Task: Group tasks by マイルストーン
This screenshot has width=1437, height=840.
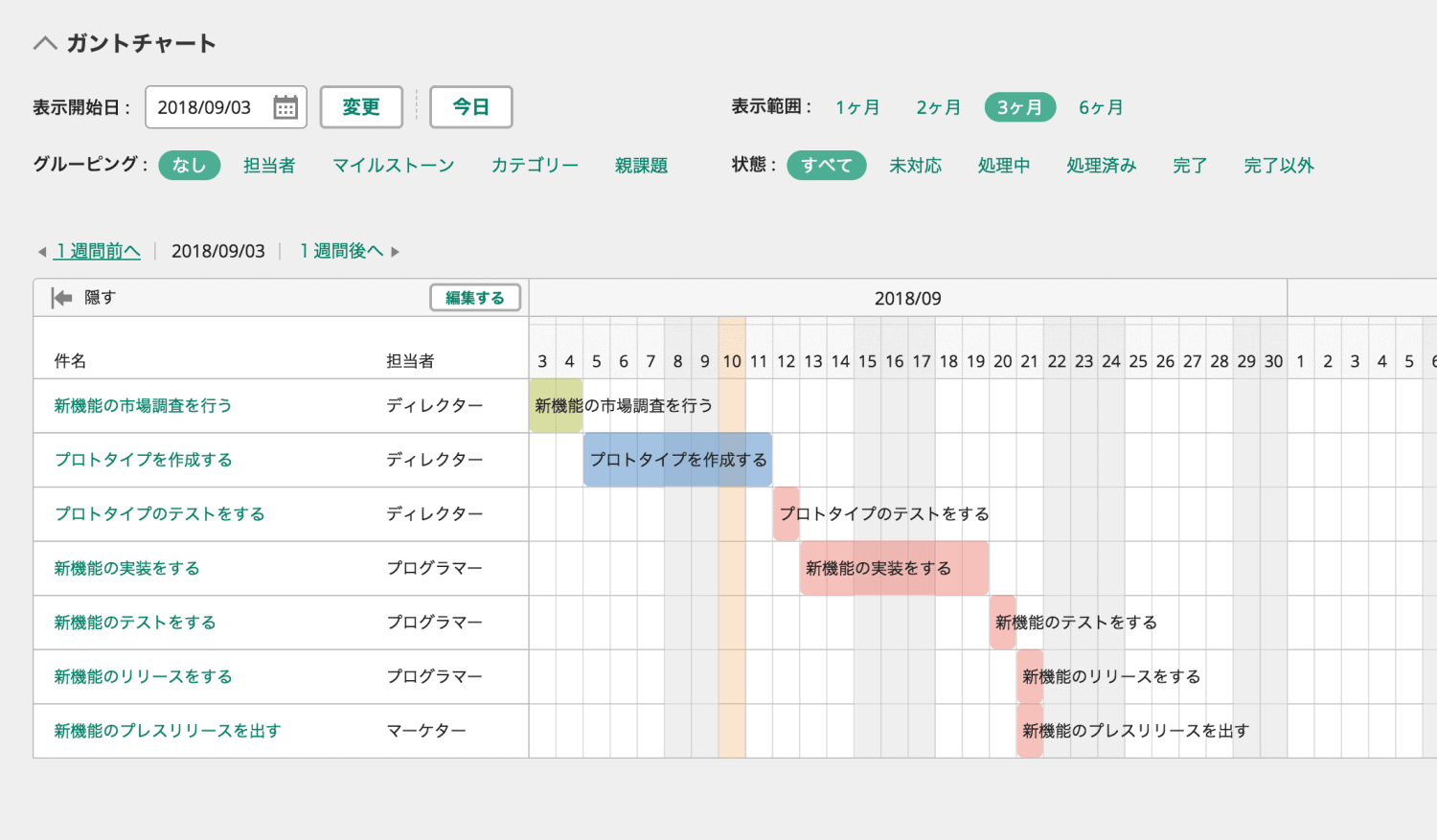Action: coord(393,165)
